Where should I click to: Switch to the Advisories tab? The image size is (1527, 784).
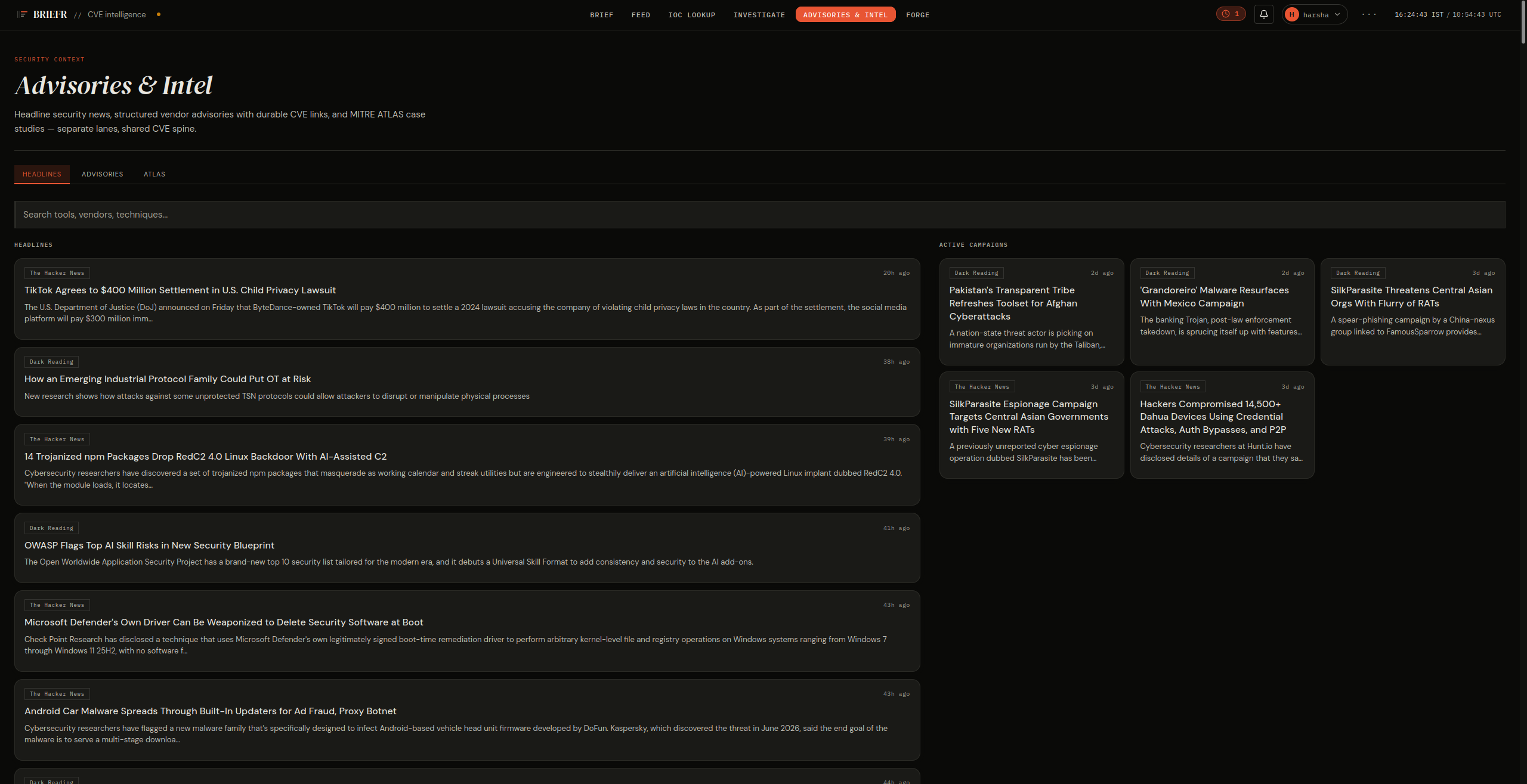coord(103,174)
